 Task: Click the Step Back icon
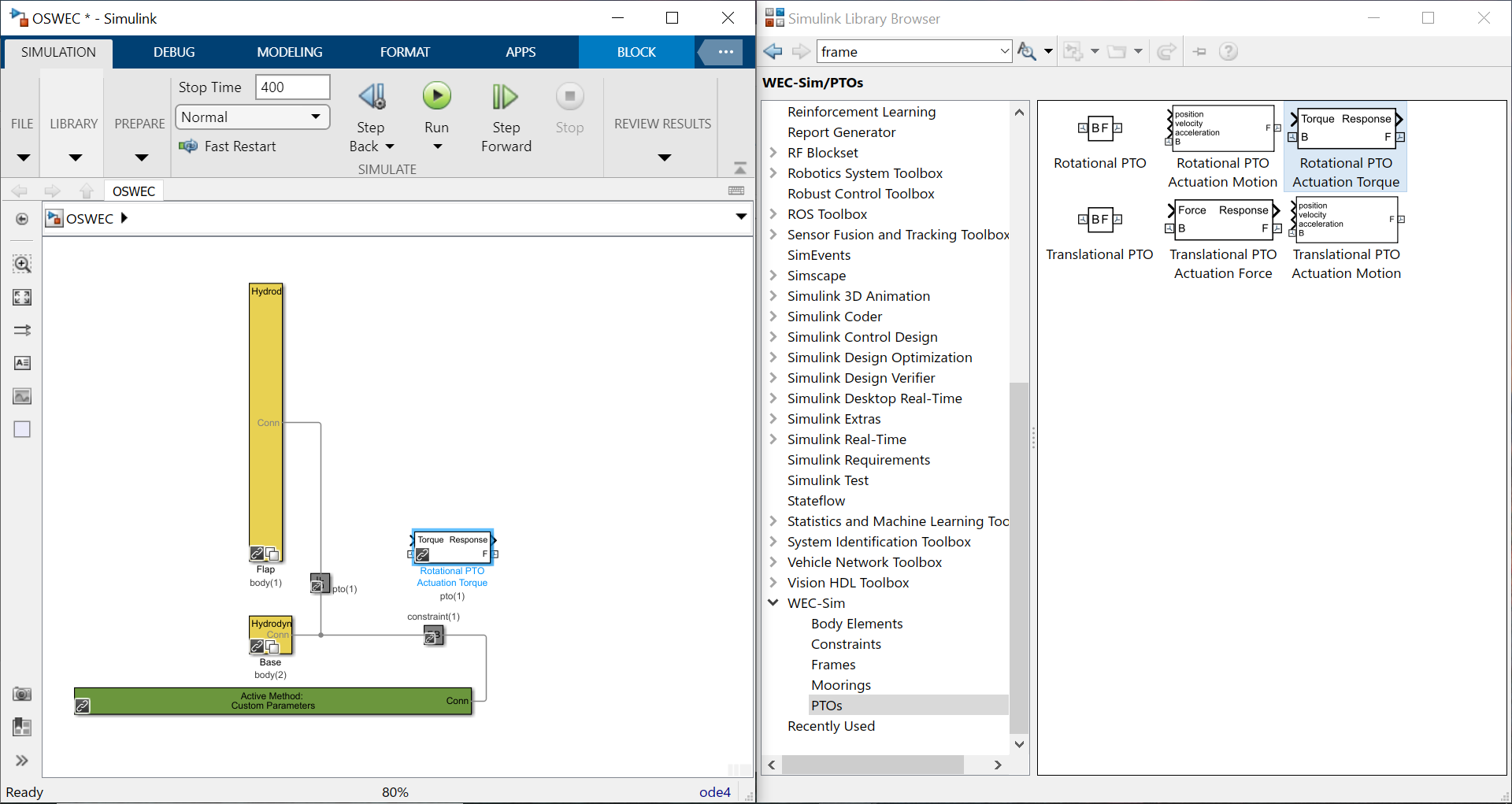372,97
